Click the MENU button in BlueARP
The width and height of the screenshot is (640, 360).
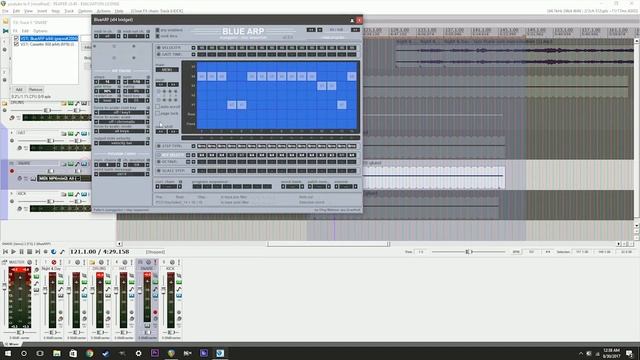point(167,70)
